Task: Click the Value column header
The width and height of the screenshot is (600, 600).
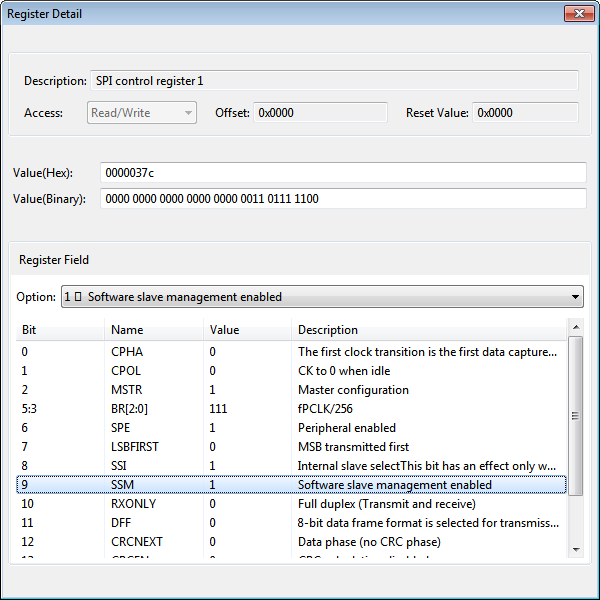Action: tap(247, 329)
